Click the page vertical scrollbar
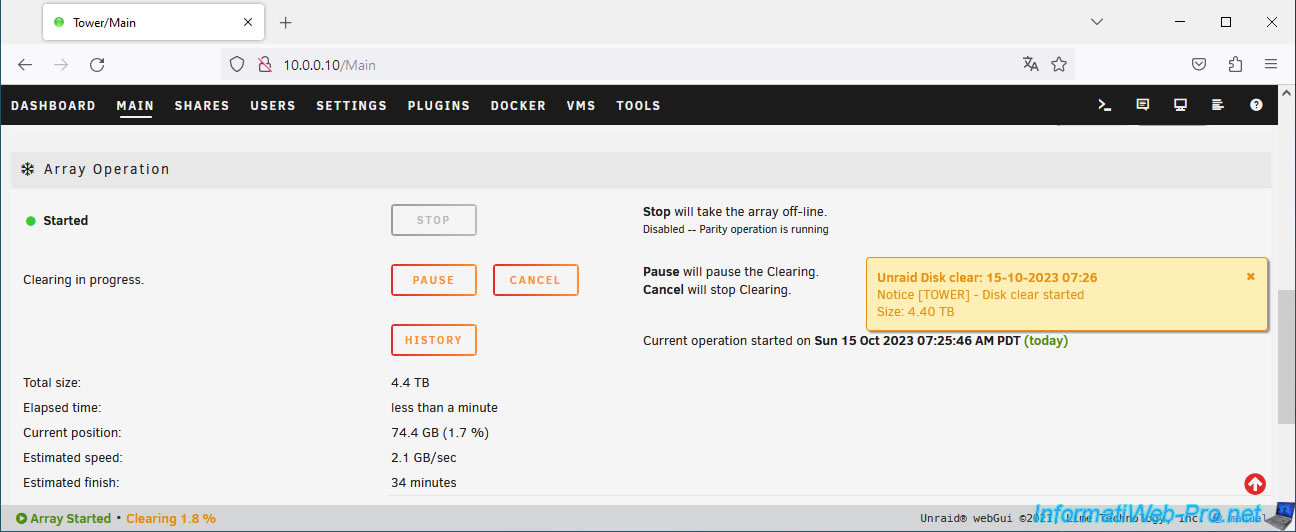1296x532 pixels. pos(1286,358)
